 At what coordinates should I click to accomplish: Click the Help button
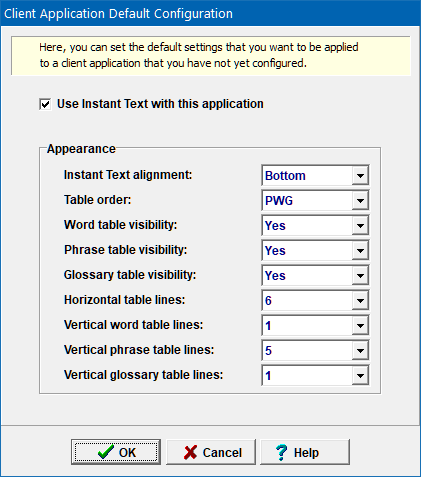(x=305, y=452)
